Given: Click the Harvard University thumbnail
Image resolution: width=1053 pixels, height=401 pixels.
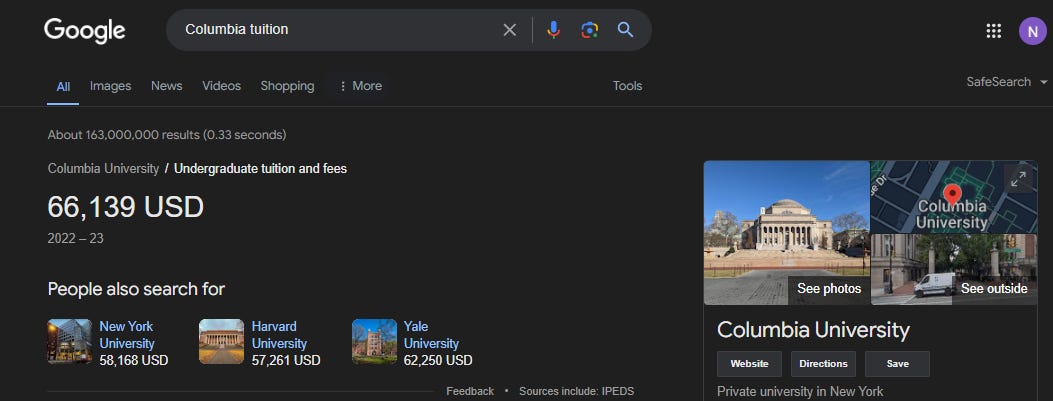Looking at the screenshot, I should [x=222, y=341].
